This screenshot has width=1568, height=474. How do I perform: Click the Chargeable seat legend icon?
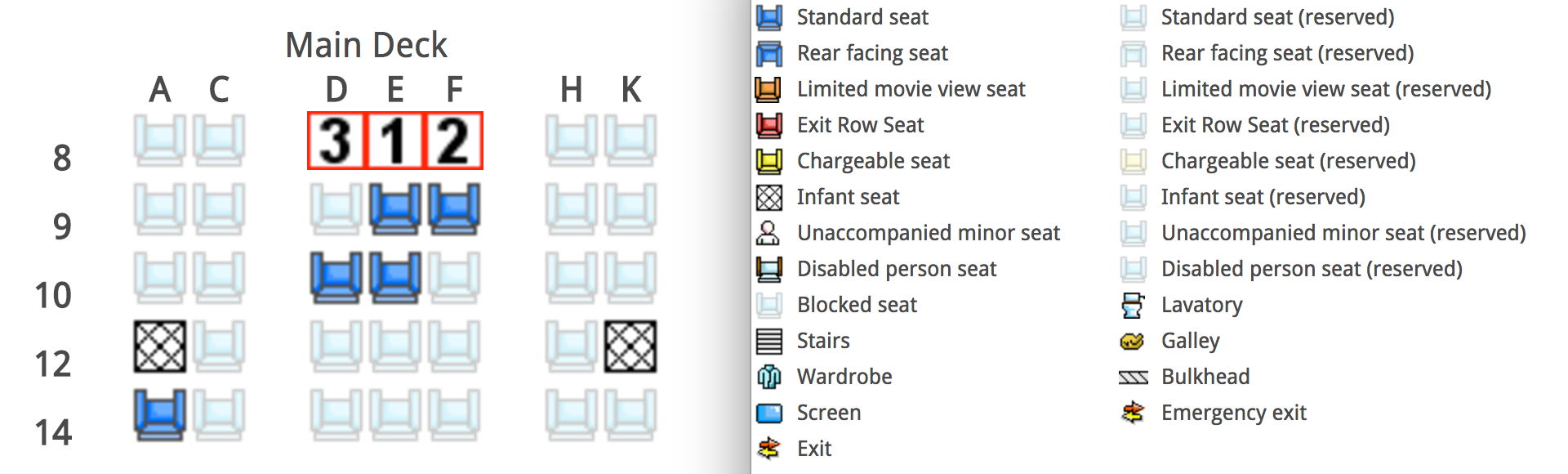[768, 161]
